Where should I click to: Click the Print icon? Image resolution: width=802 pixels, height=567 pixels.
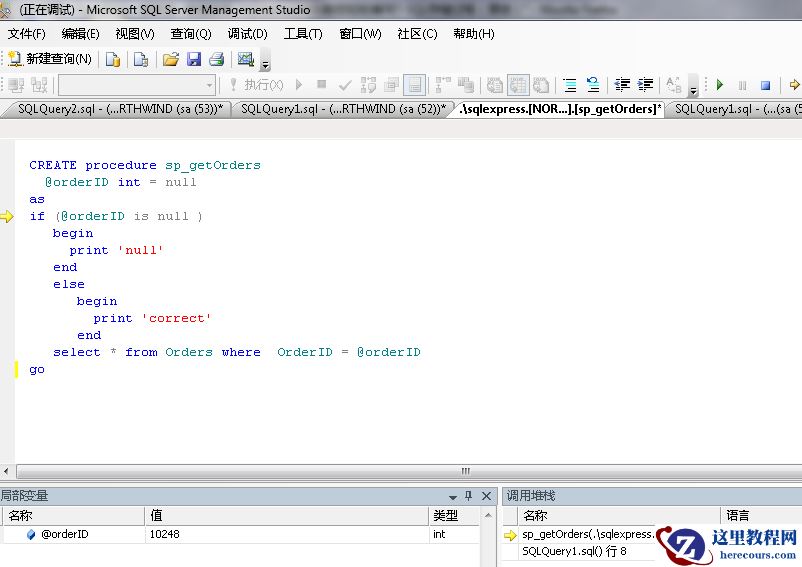(217, 59)
